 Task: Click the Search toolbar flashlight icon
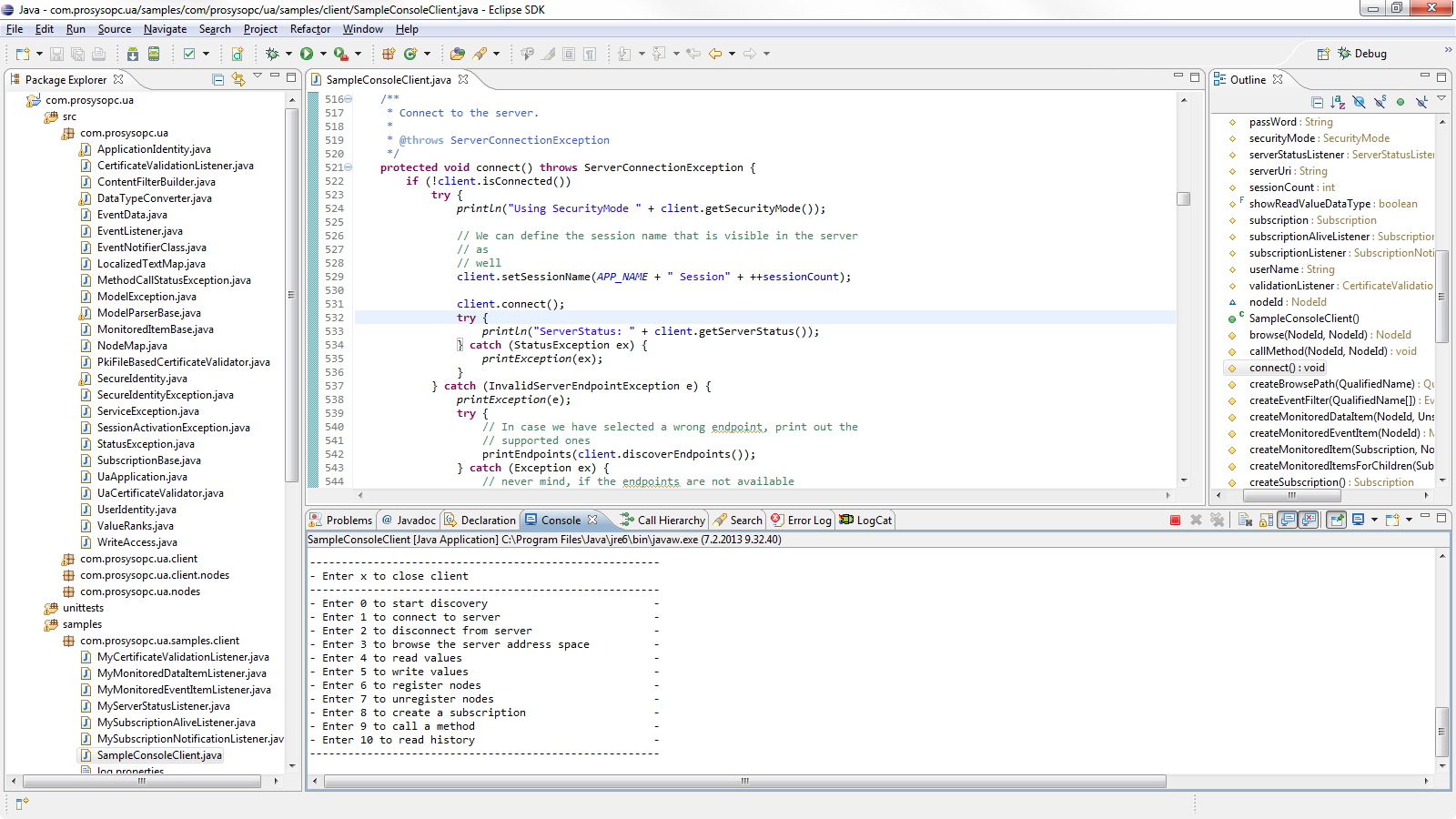pos(480,53)
